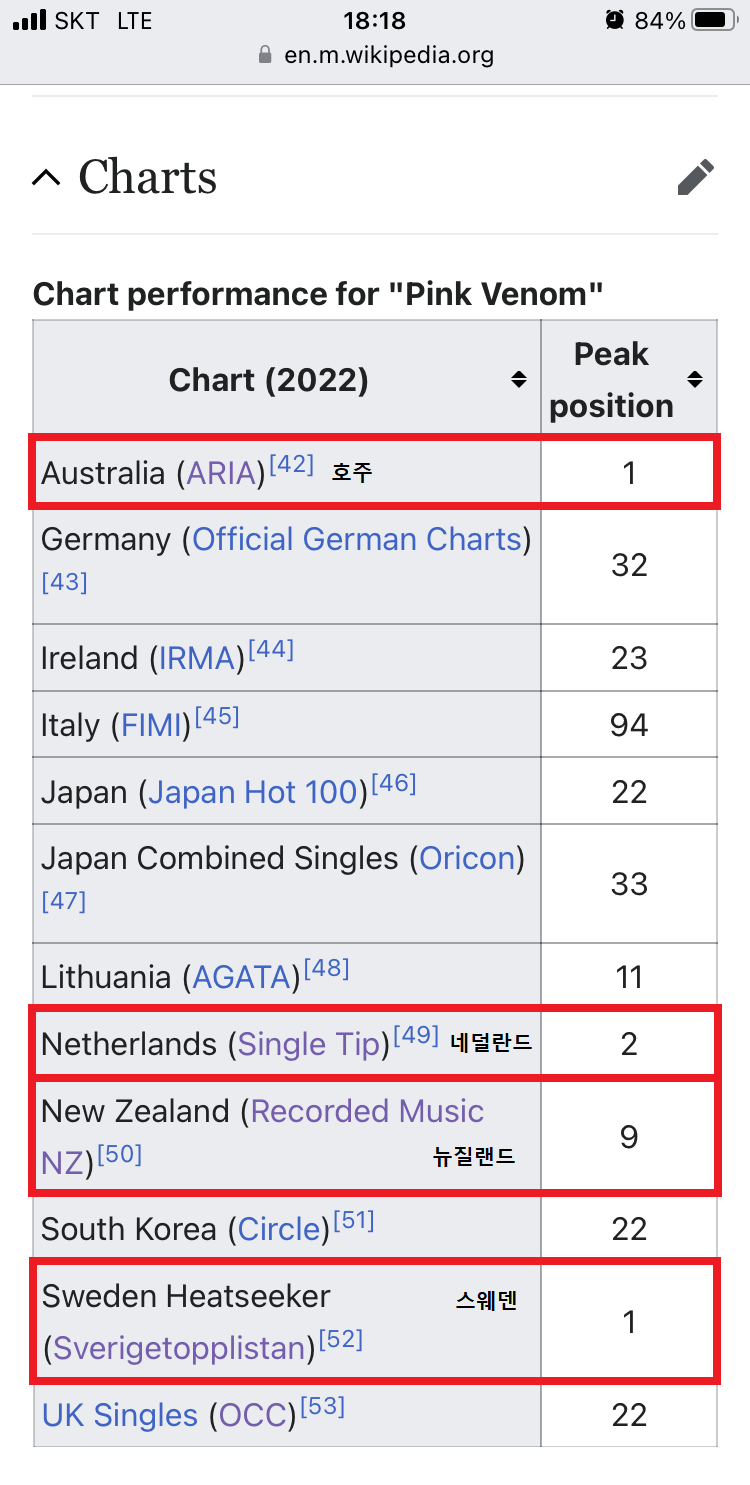Open the Oricon link
The width and height of the screenshot is (750, 1485).
467,858
